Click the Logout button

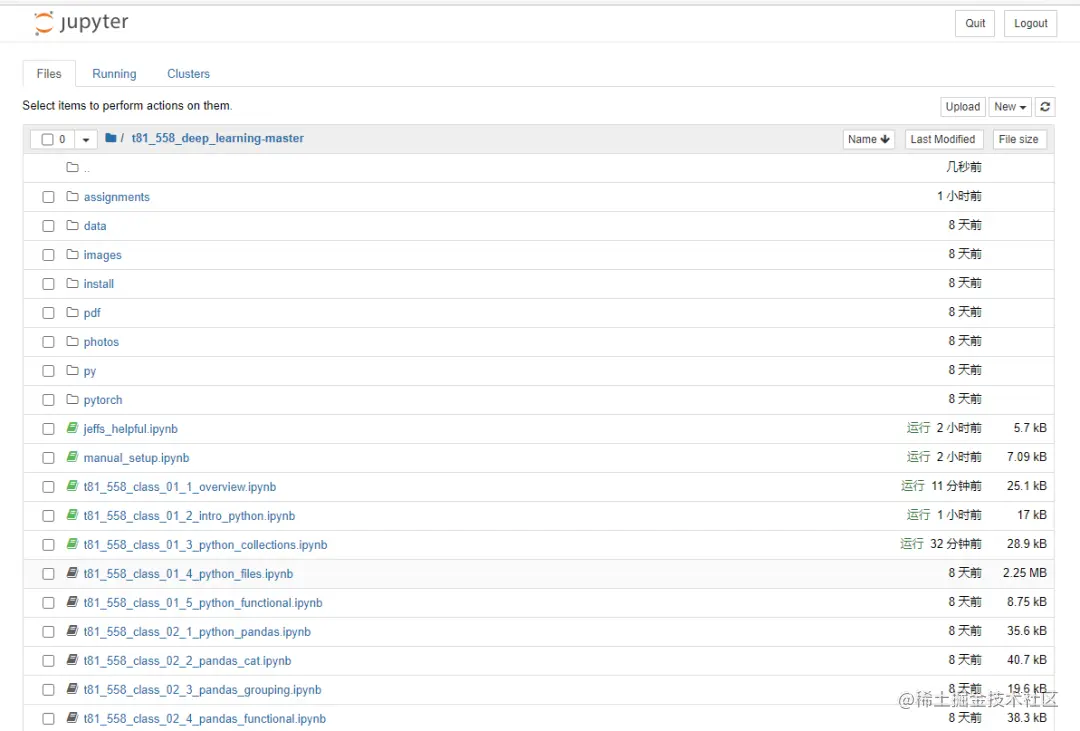click(1030, 23)
